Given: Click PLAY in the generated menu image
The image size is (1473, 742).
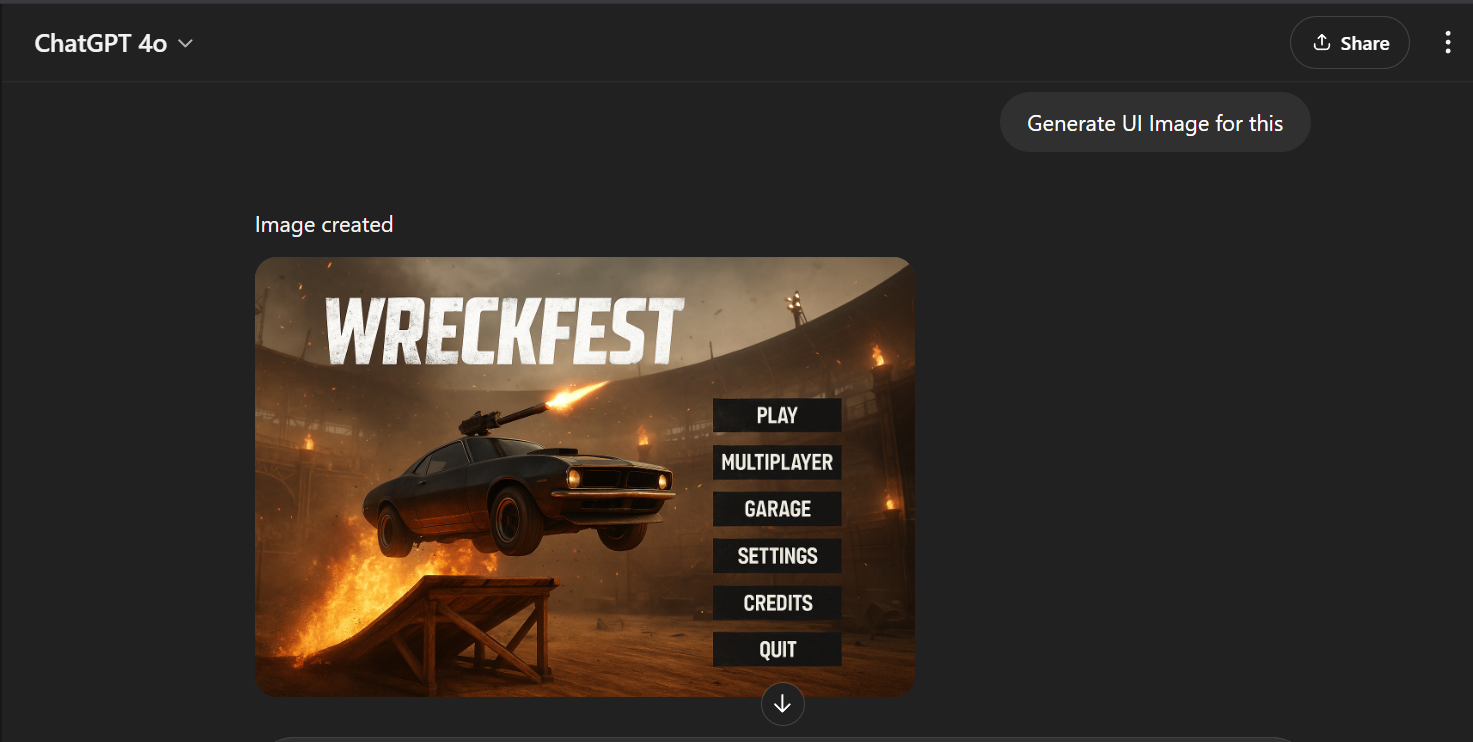Looking at the screenshot, I should pos(777,415).
